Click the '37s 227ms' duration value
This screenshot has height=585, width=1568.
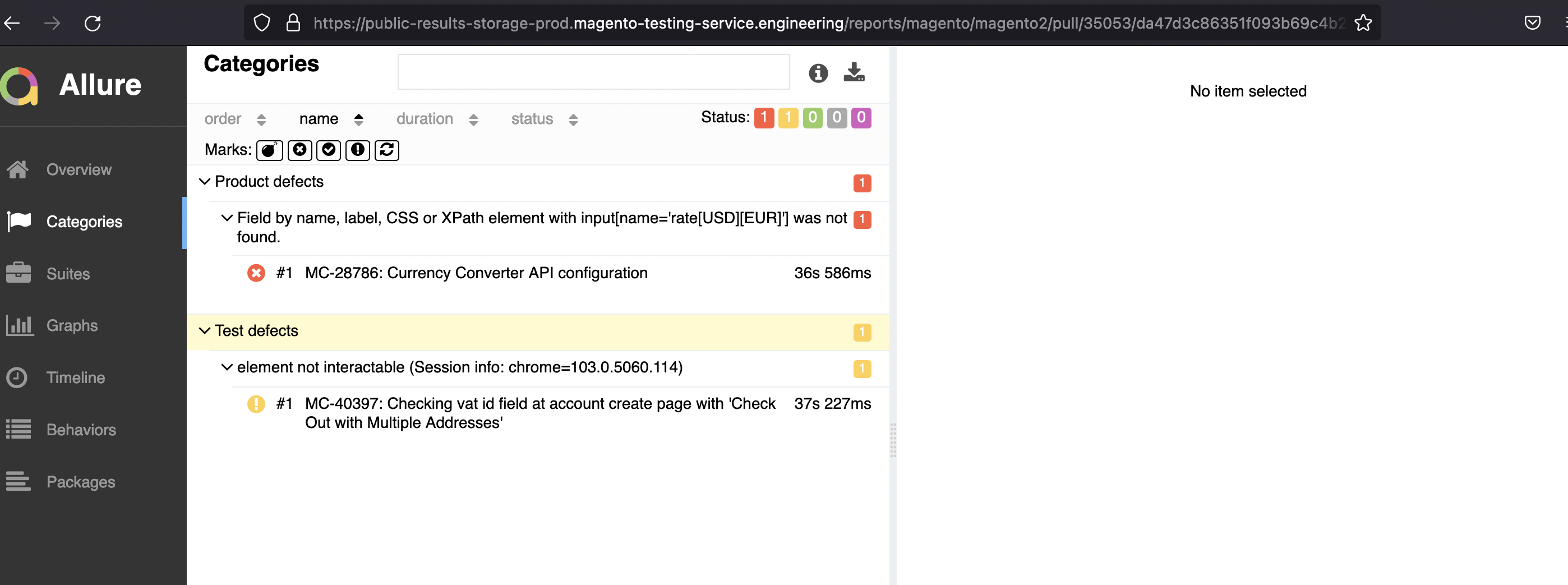(832, 404)
